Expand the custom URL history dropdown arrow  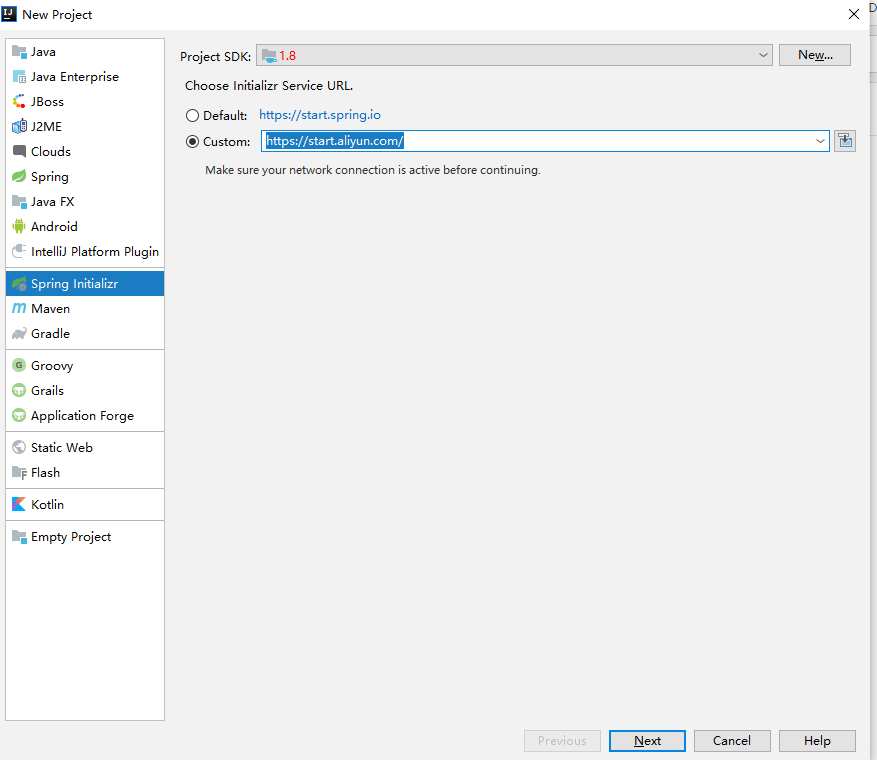click(820, 141)
